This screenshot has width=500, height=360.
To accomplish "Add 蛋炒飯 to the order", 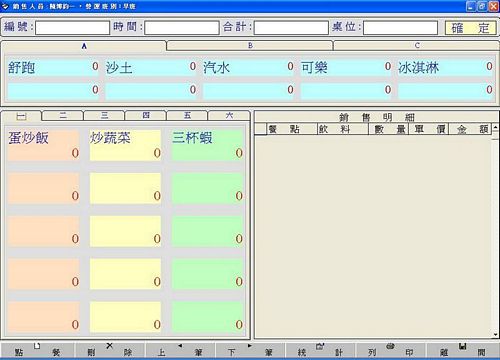I will pos(43,145).
